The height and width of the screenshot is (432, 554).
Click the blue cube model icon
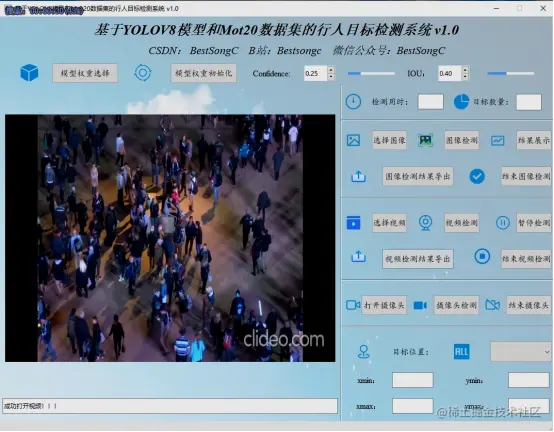29,73
